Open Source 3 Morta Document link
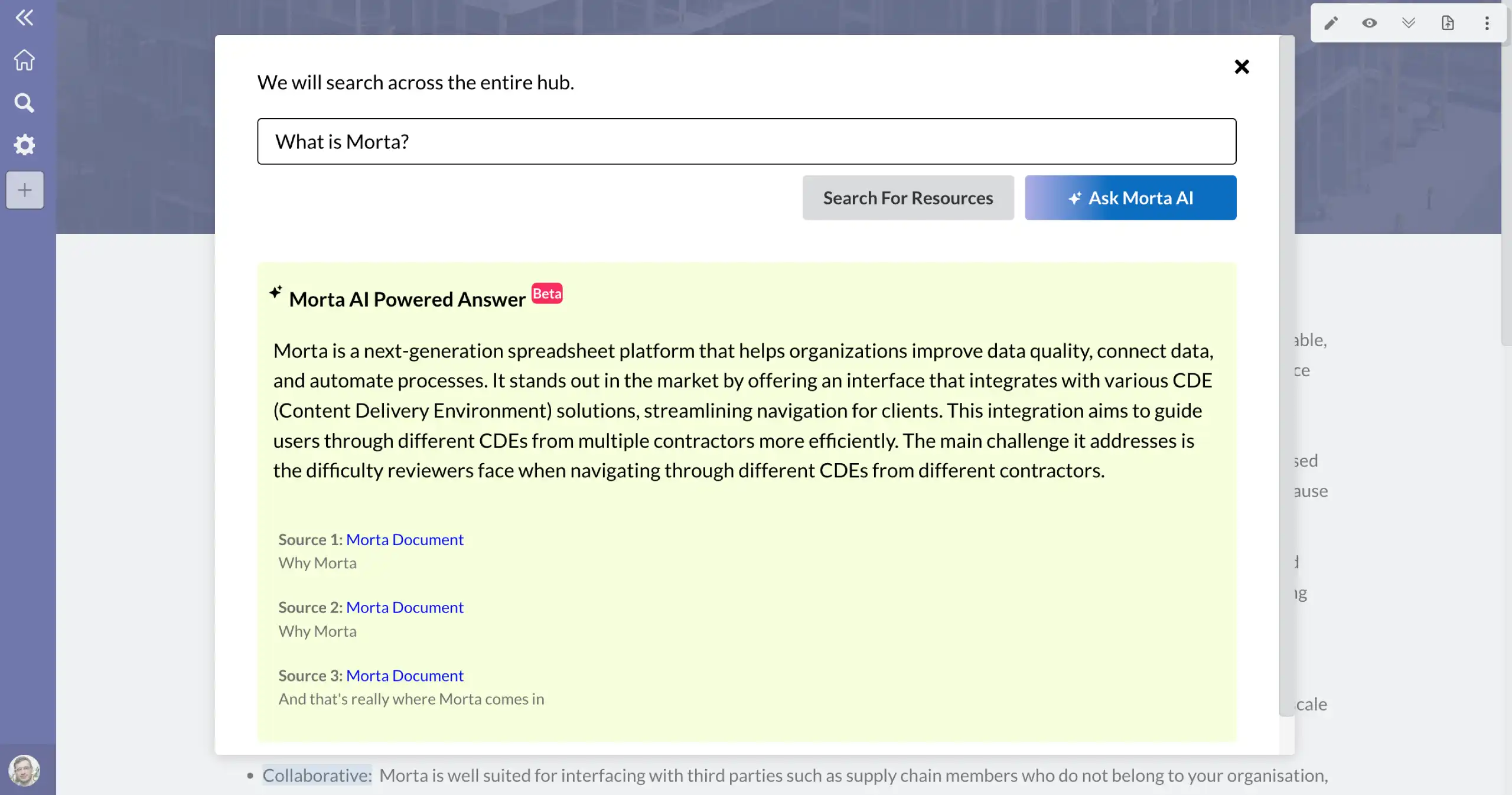 pyautogui.click(x=405, y=675)
